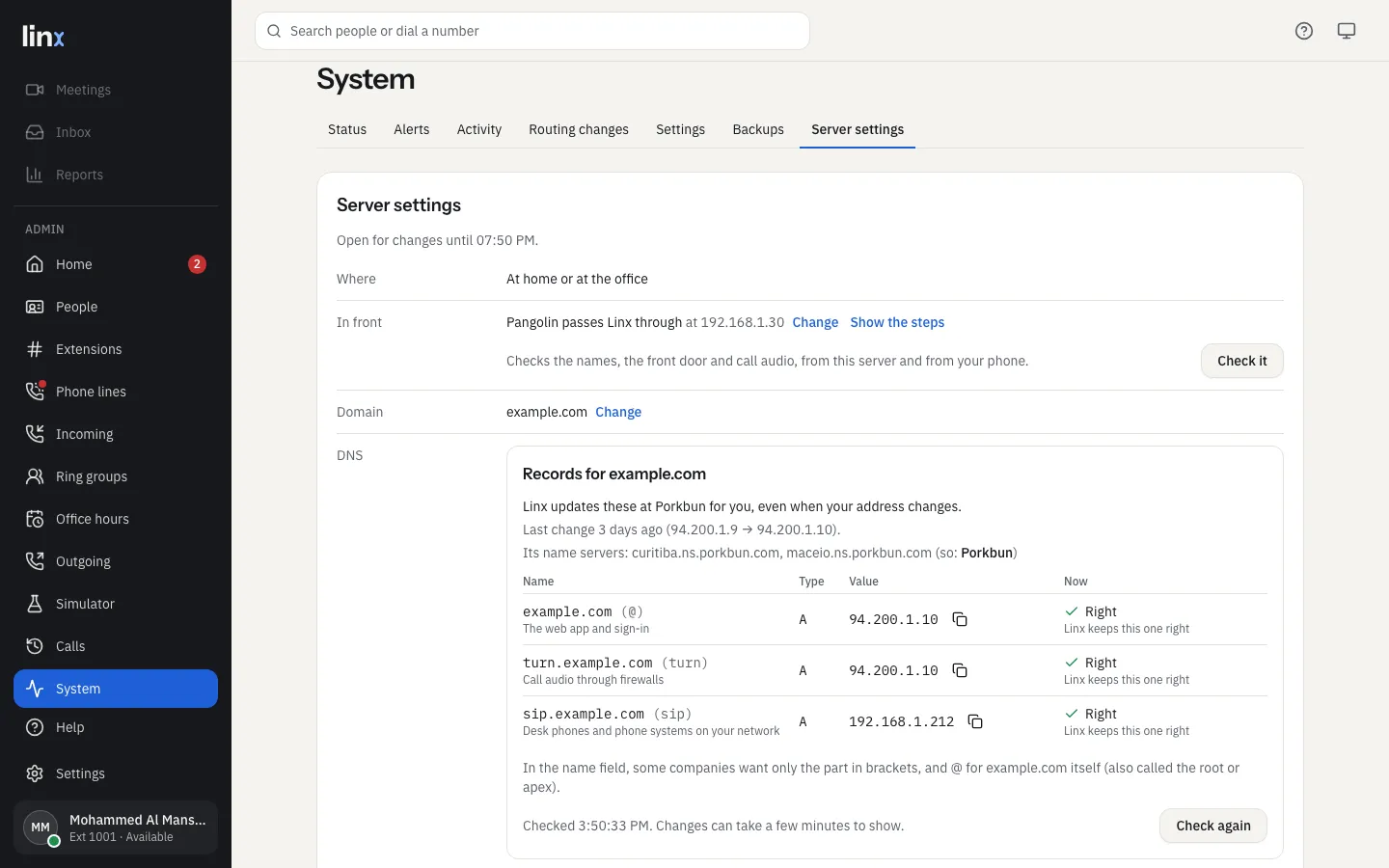Open the Extensions section
This screenshot has height=868, width=1389.
(x=116, y=349)
